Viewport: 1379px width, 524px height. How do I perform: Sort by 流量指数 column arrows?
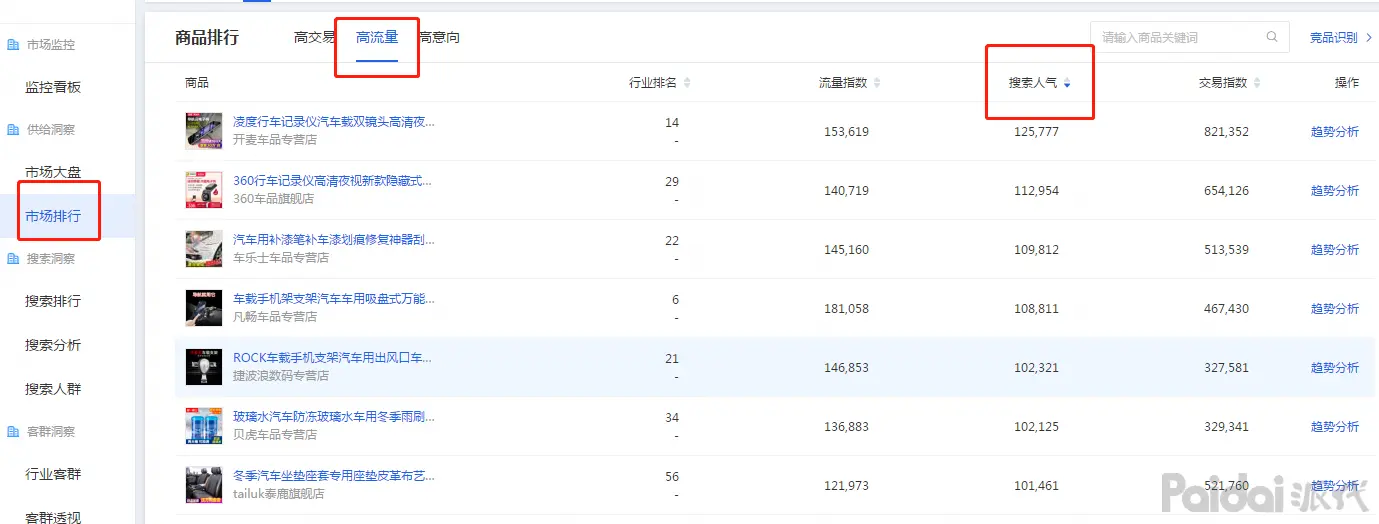876,83
